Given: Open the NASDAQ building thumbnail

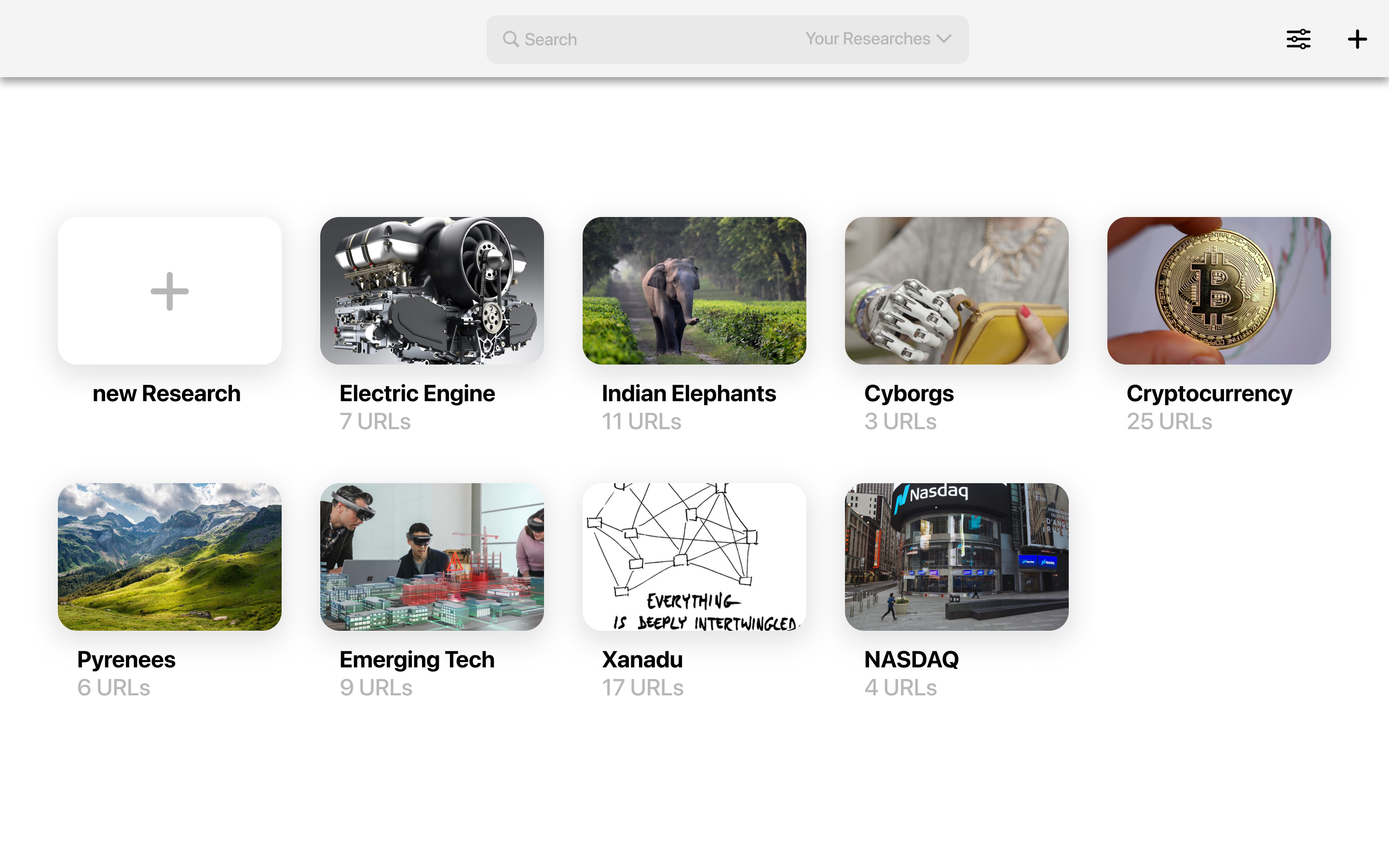Looking at the screenshot, I should pos(956,557).
